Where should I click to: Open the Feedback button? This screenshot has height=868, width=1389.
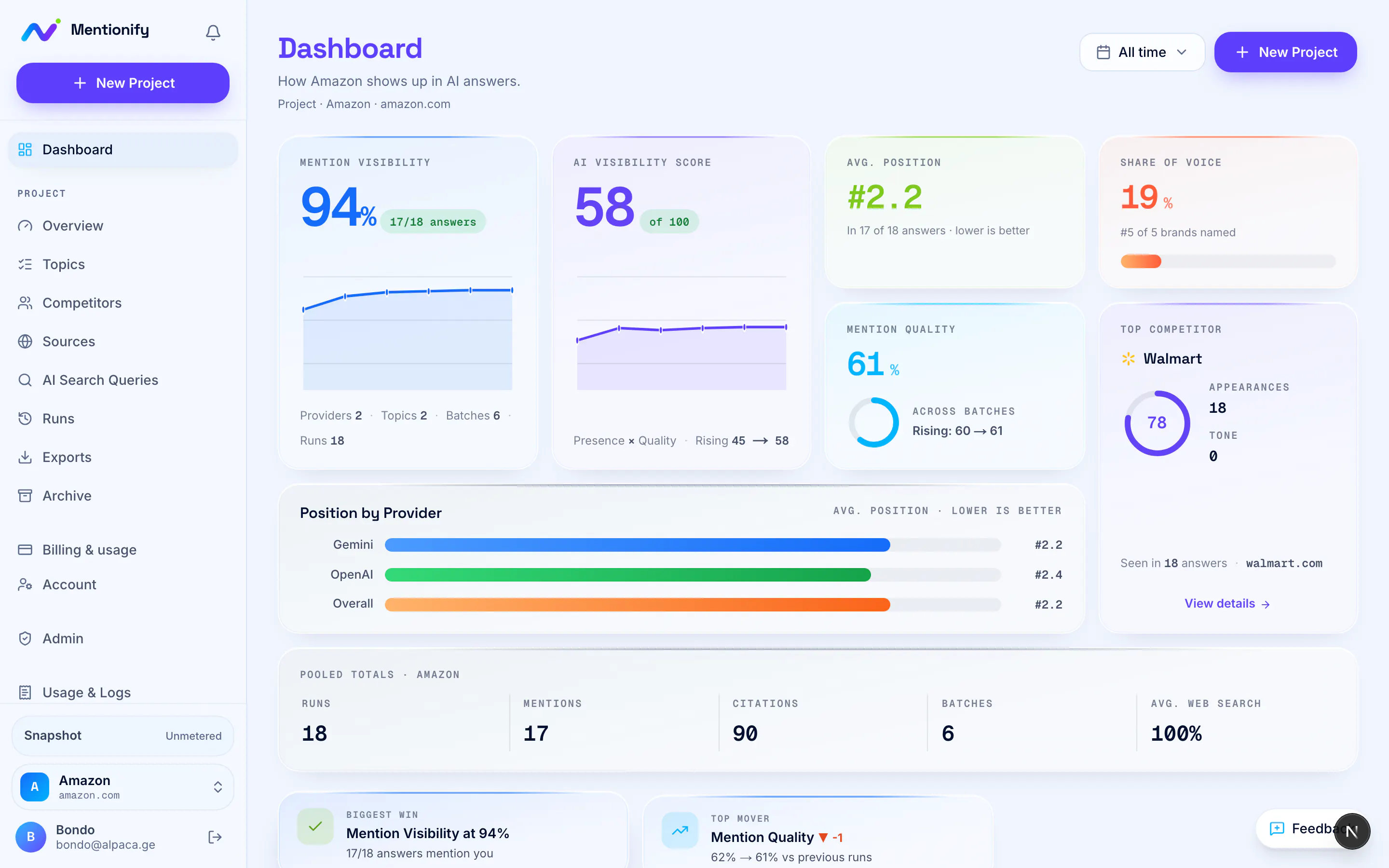click(x=1302, y=828)
